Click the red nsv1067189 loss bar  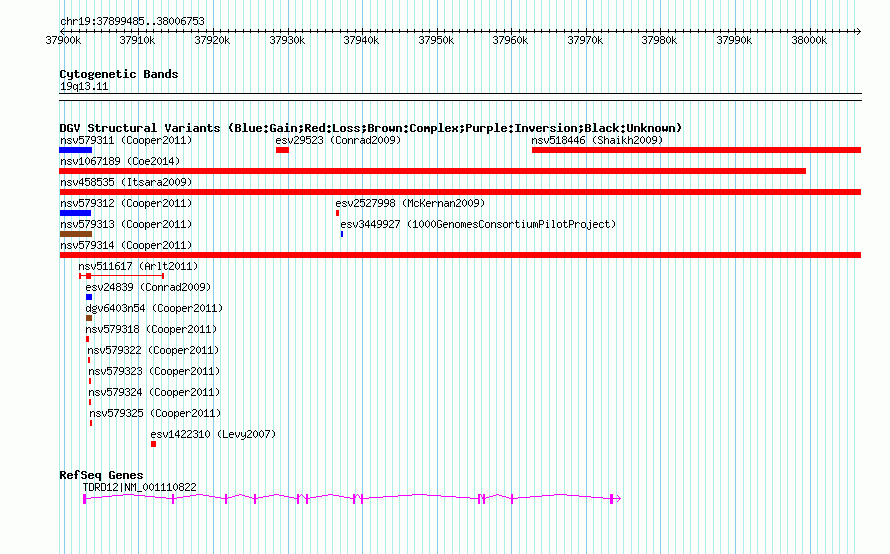coord(433,171)
